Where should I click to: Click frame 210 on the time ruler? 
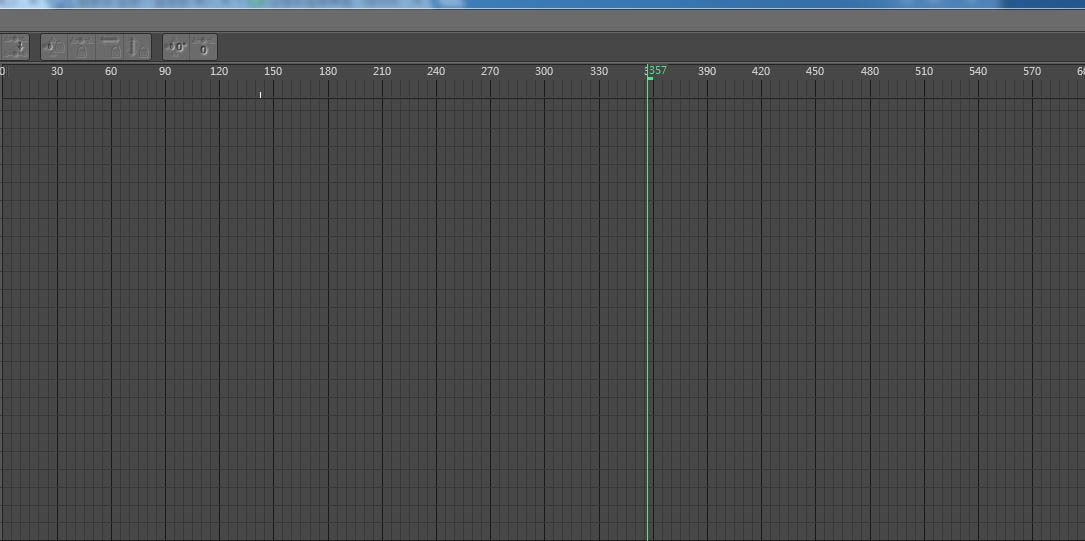(382, 71)
